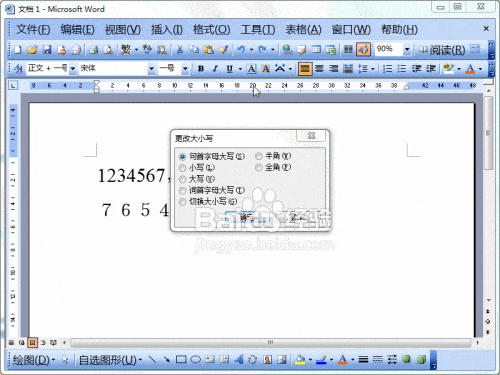This screenshot has width=500, height=375.
Task: Click the Undo arrow icon
Action: click(241, 50)
